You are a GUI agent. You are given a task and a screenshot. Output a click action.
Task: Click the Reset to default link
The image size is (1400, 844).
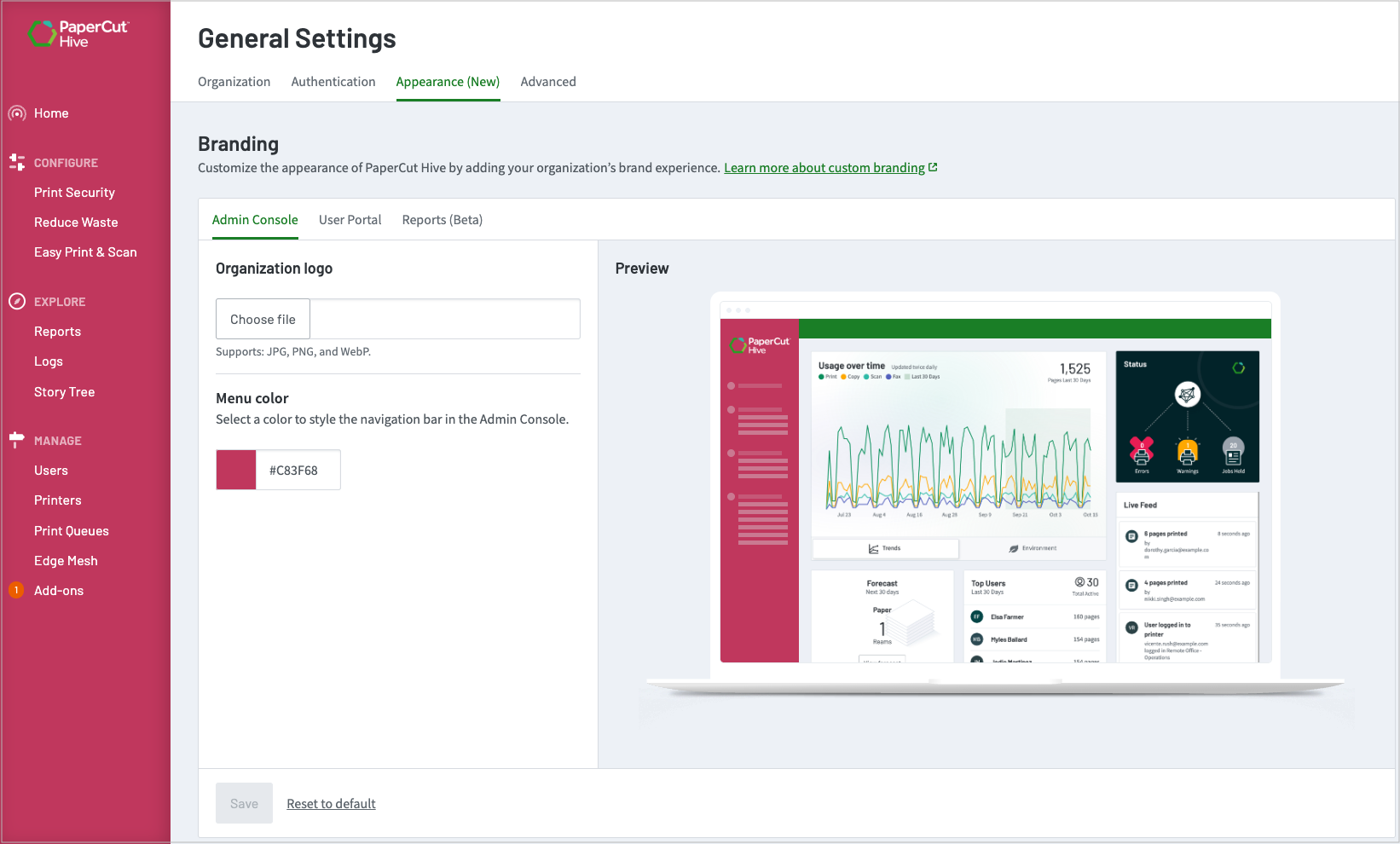[x=331, y=803]
